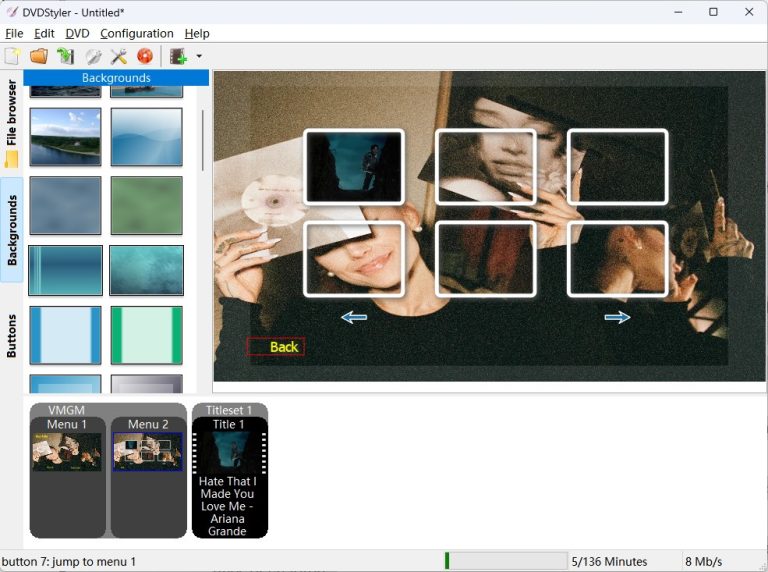This screenshot has height=572, width=768.
Task: Click the Backgrounds list scrollbar
Action: [202, 141]
